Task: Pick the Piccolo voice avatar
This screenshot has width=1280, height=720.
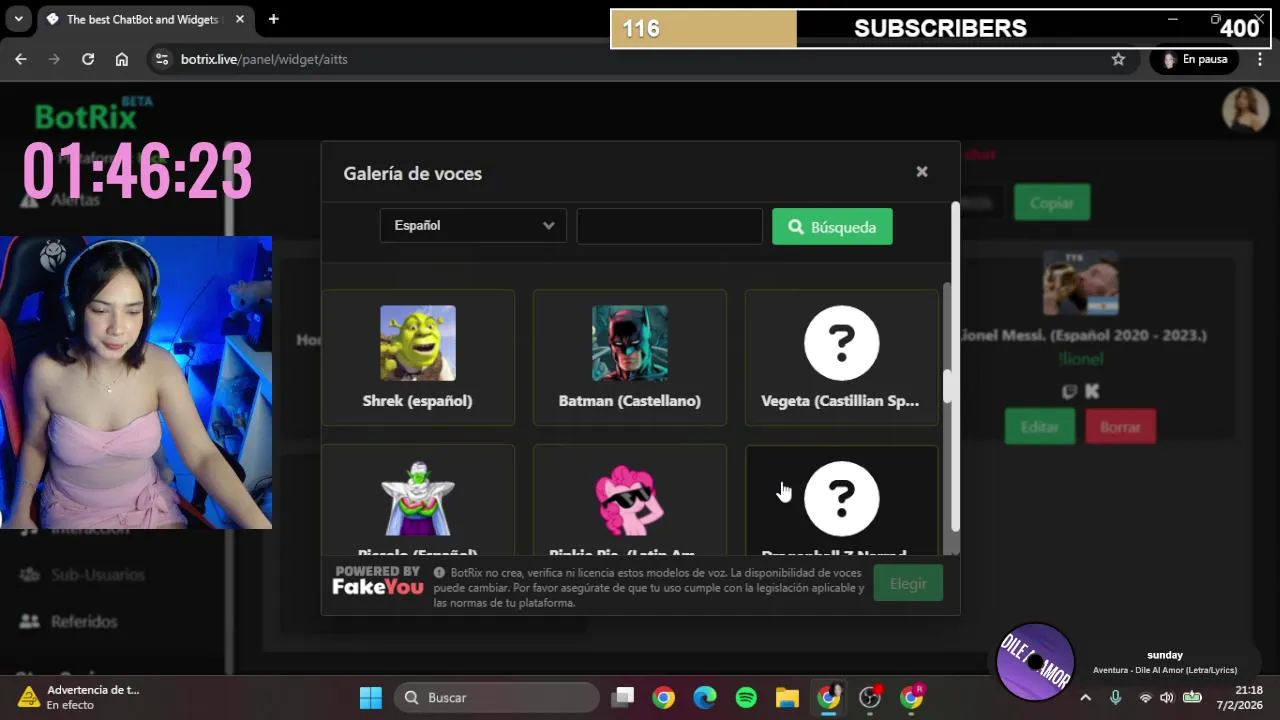Action: coord(418,498)
